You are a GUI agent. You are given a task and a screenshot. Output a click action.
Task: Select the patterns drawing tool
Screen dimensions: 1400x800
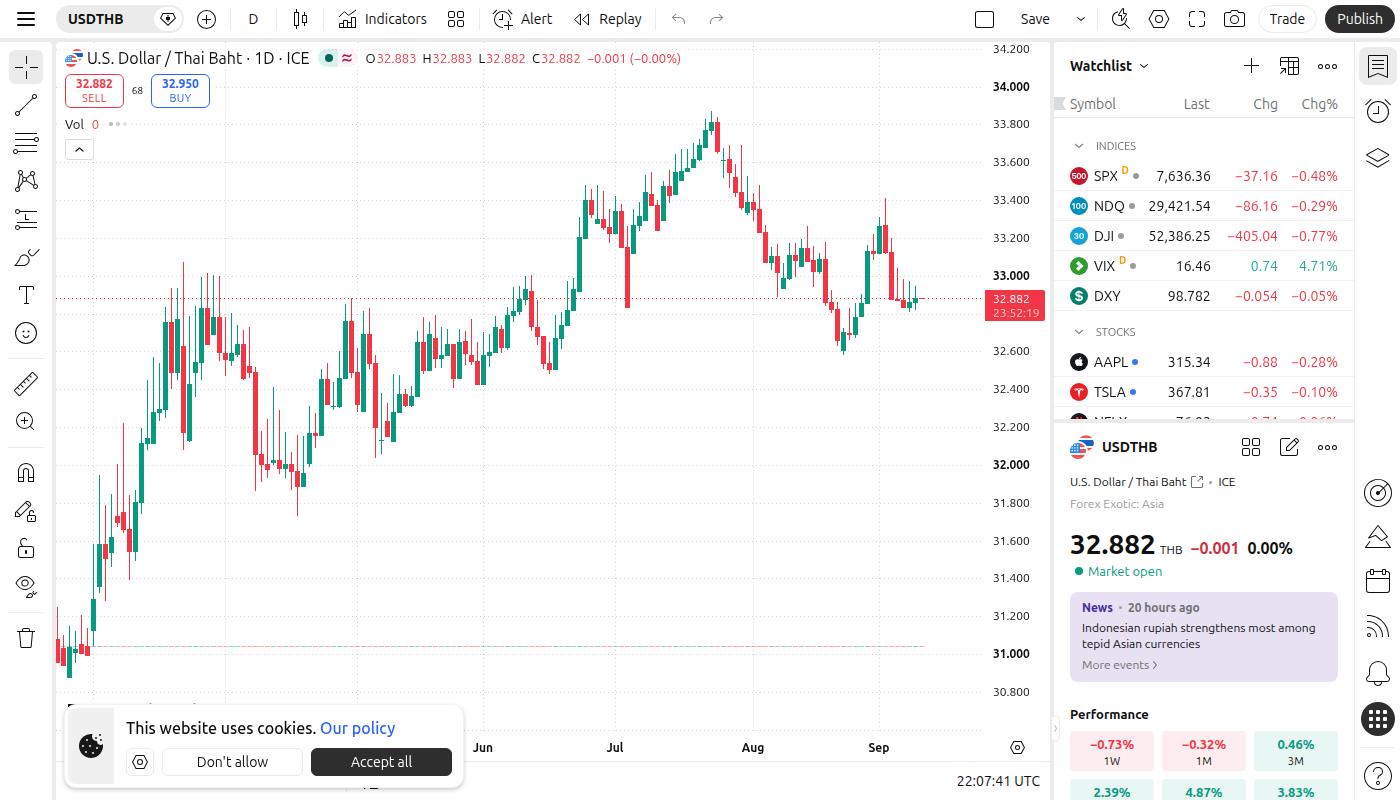point(26,181)
